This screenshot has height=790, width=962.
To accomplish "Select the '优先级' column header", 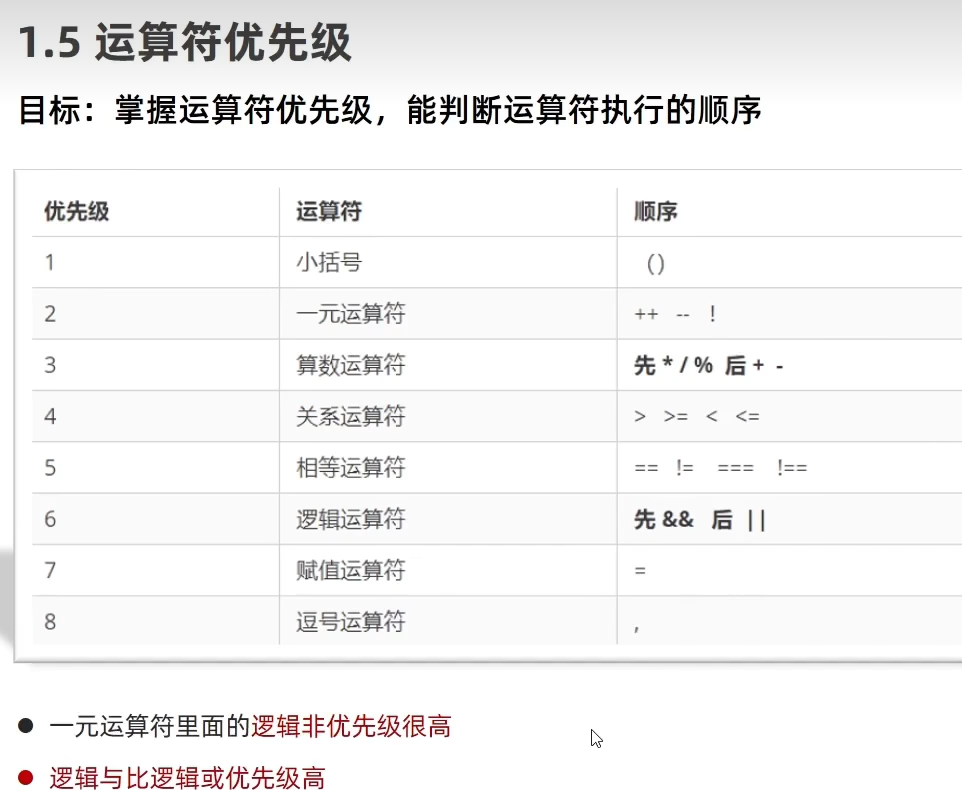I will coord(77,212).
